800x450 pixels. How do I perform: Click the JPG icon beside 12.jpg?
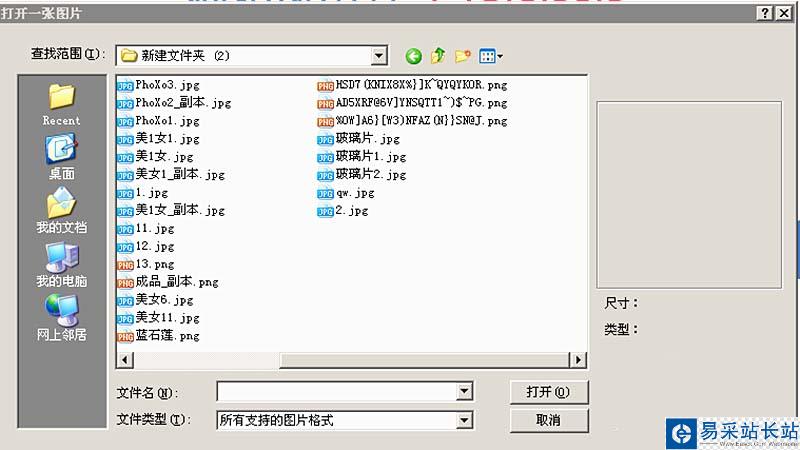click(125, 247)
